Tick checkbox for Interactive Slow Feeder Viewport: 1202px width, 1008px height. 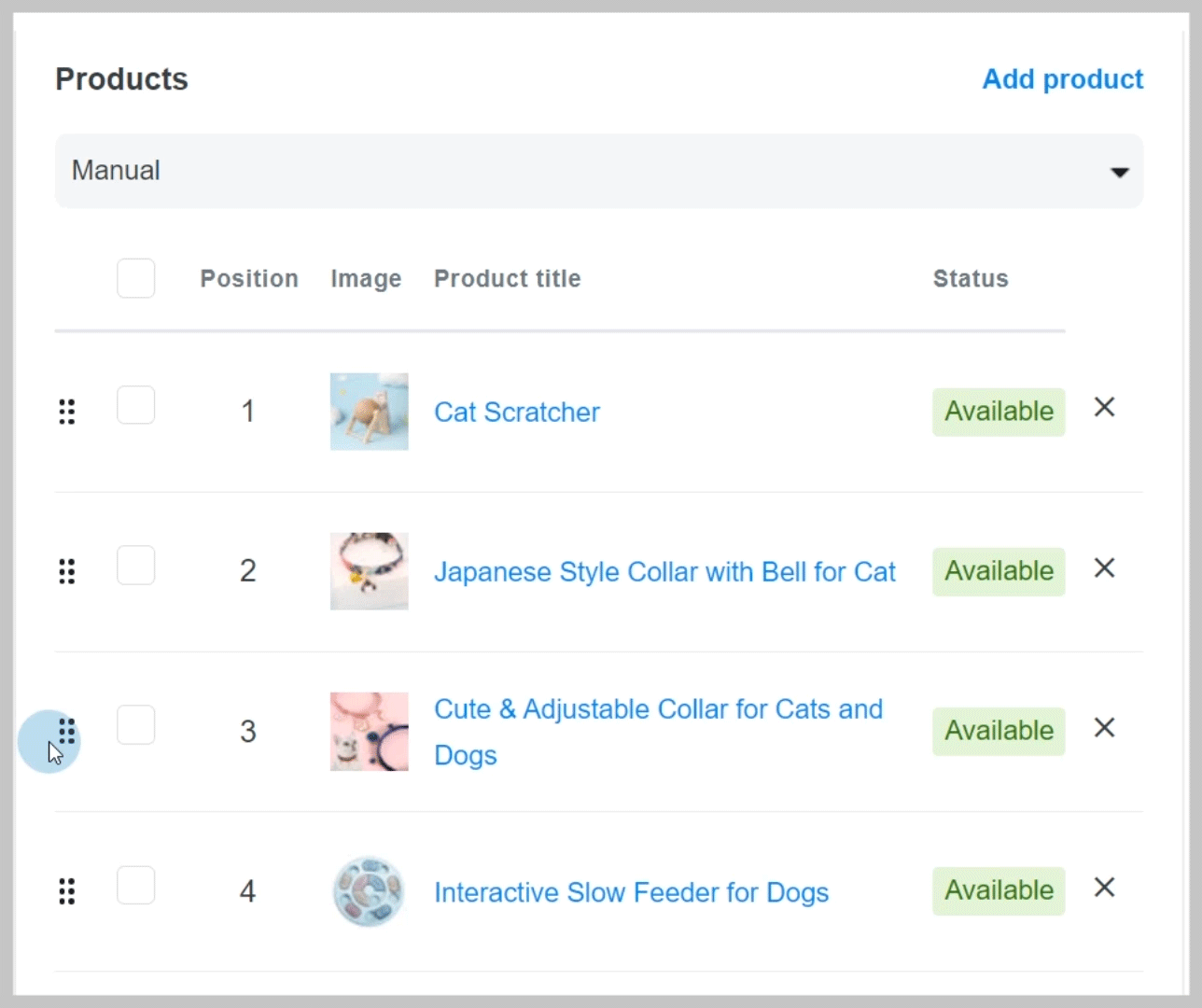coord(136,886)
